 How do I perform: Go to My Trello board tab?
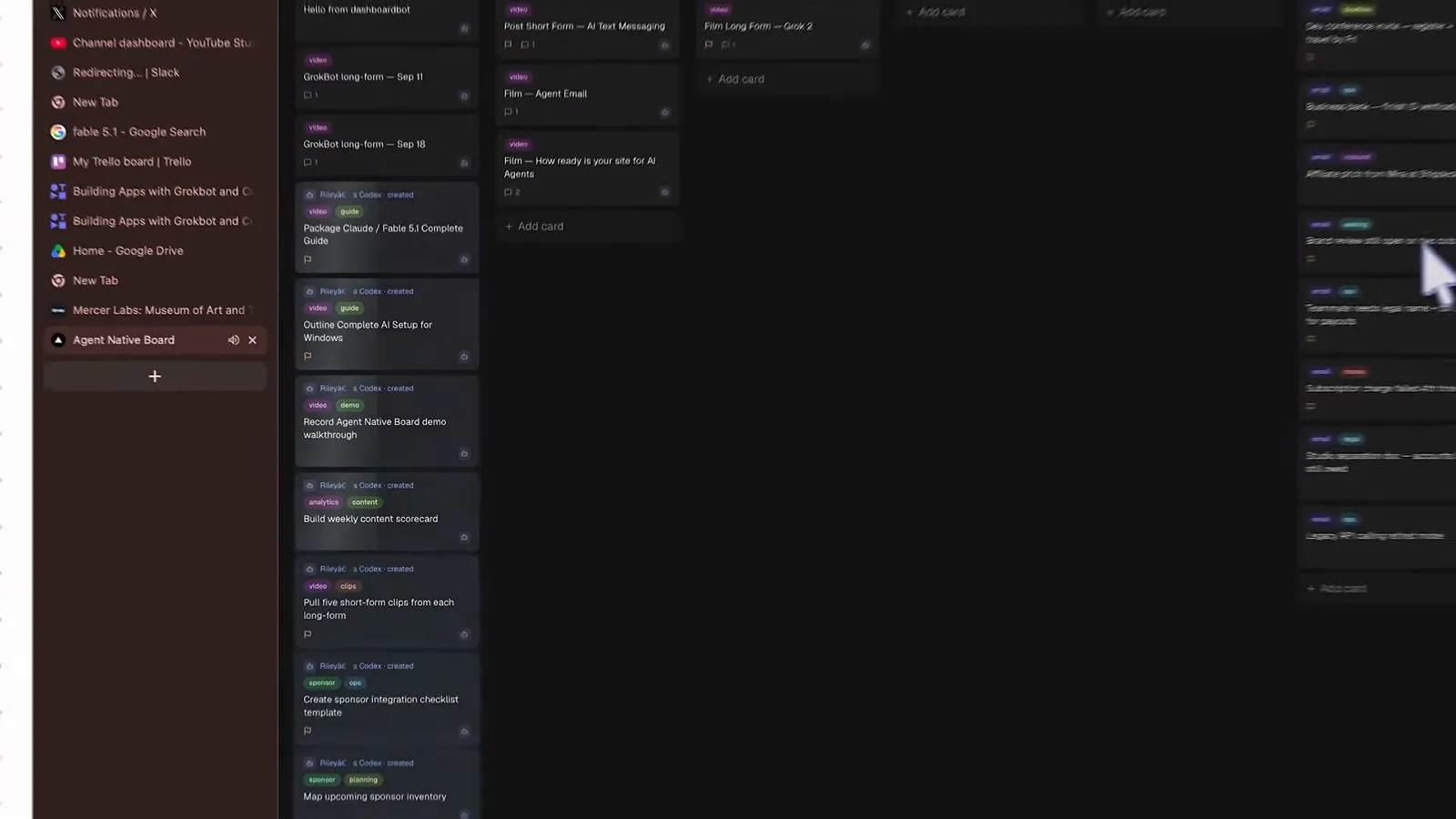155,162
